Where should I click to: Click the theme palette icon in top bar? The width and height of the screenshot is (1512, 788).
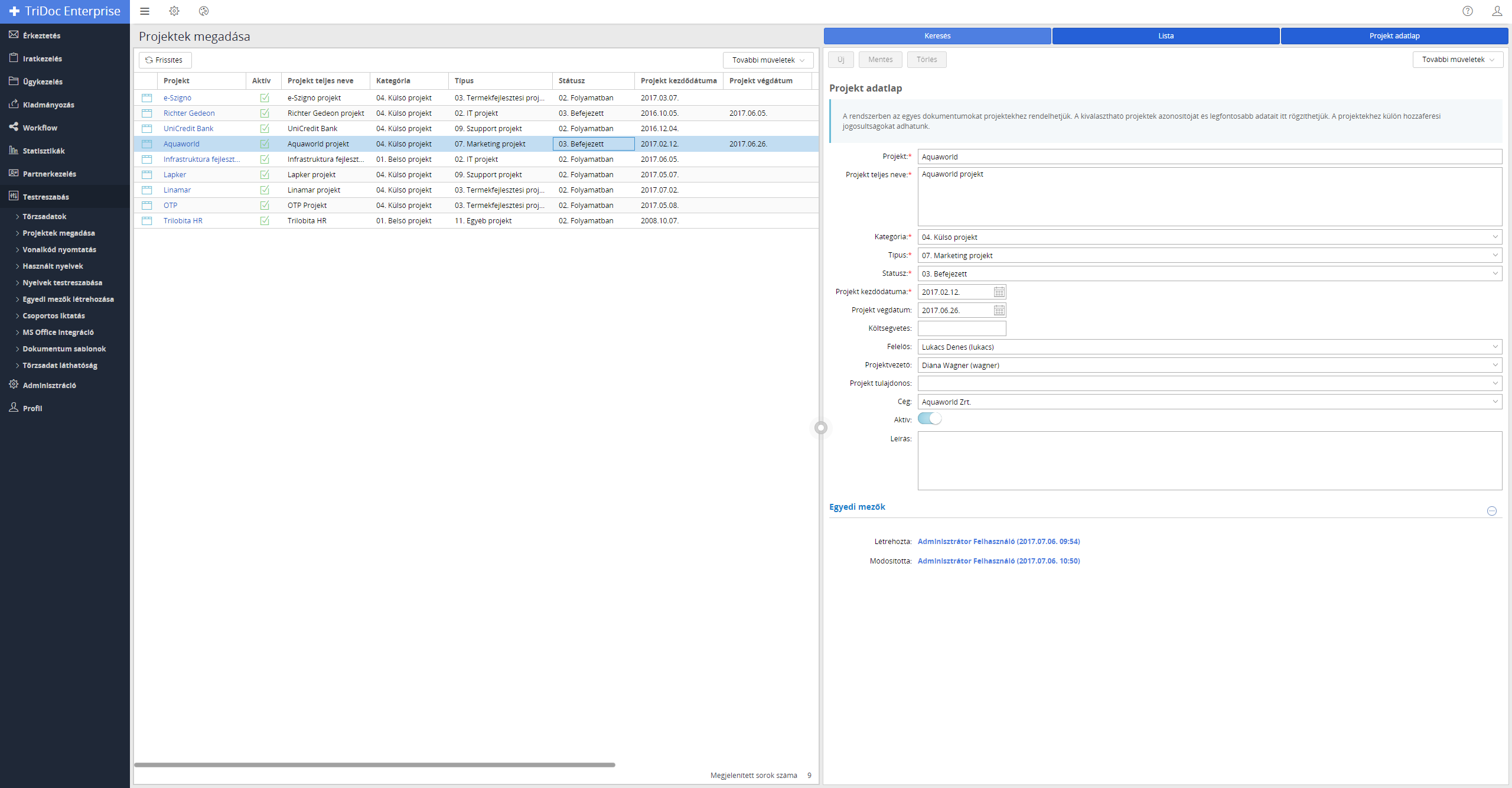click(x=204, y=11)
